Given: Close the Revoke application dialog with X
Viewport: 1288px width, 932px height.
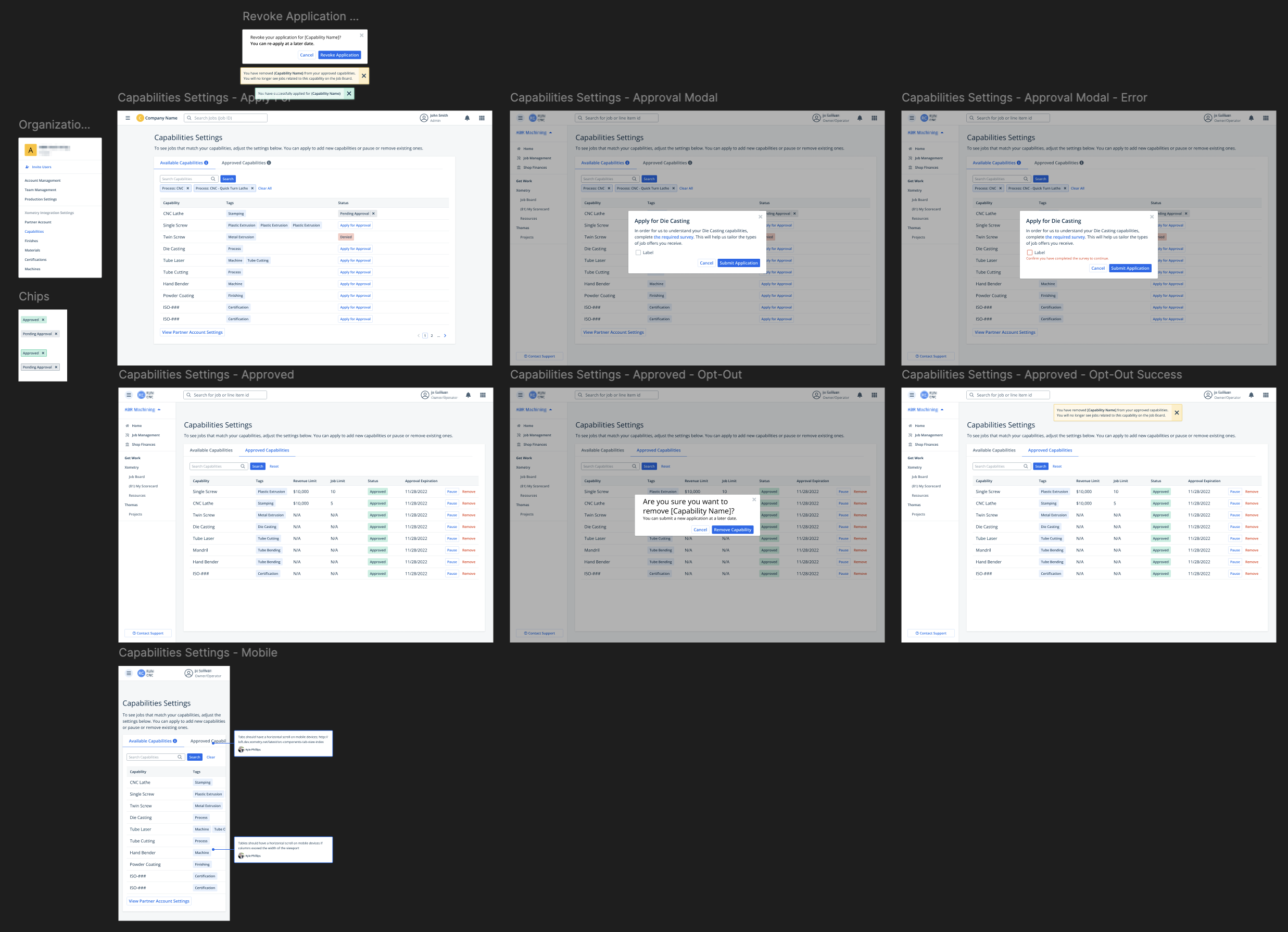Looking at the screenshot, I should tap(361, 35).
